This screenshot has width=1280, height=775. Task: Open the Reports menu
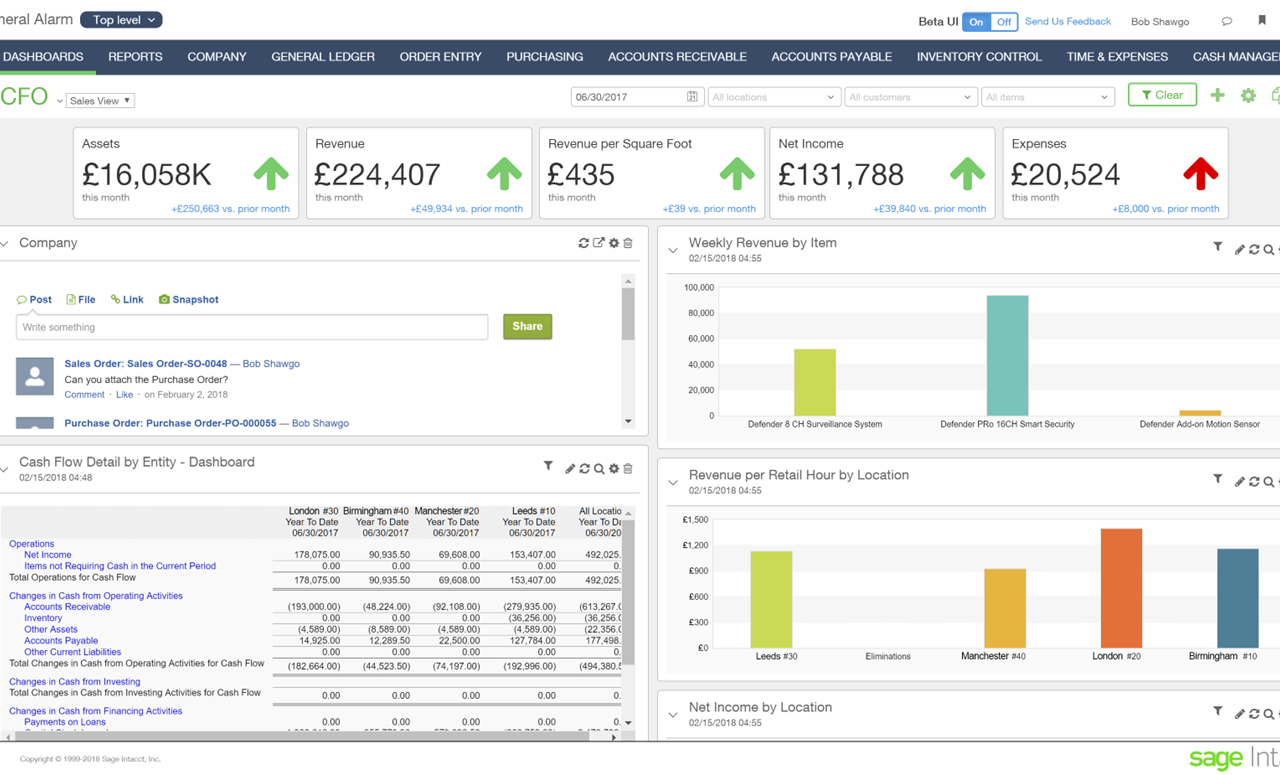pyautogui.click(x=135, y=57)
